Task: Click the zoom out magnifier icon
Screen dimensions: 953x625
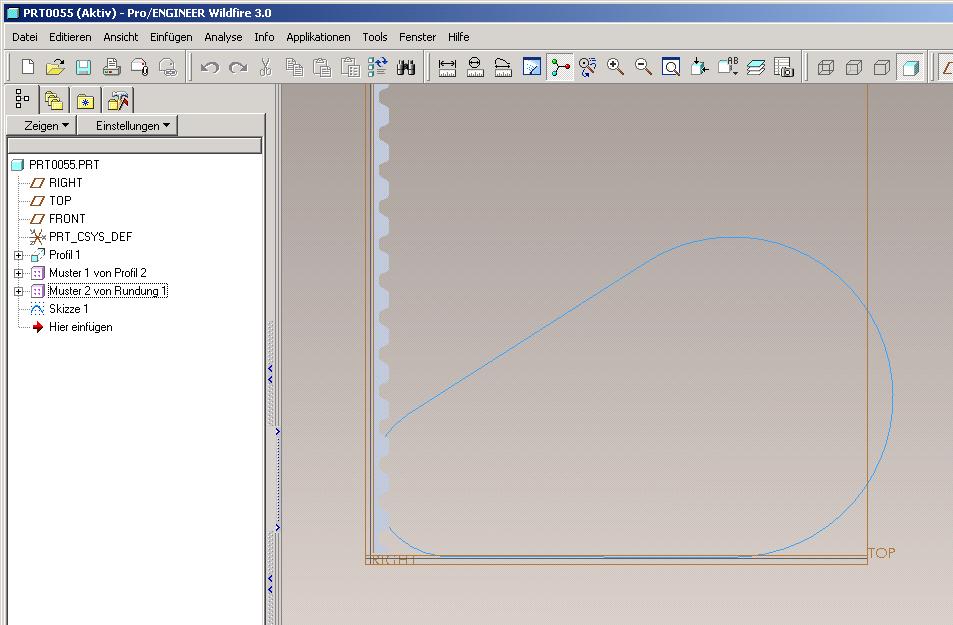Action: click(644, 67)
